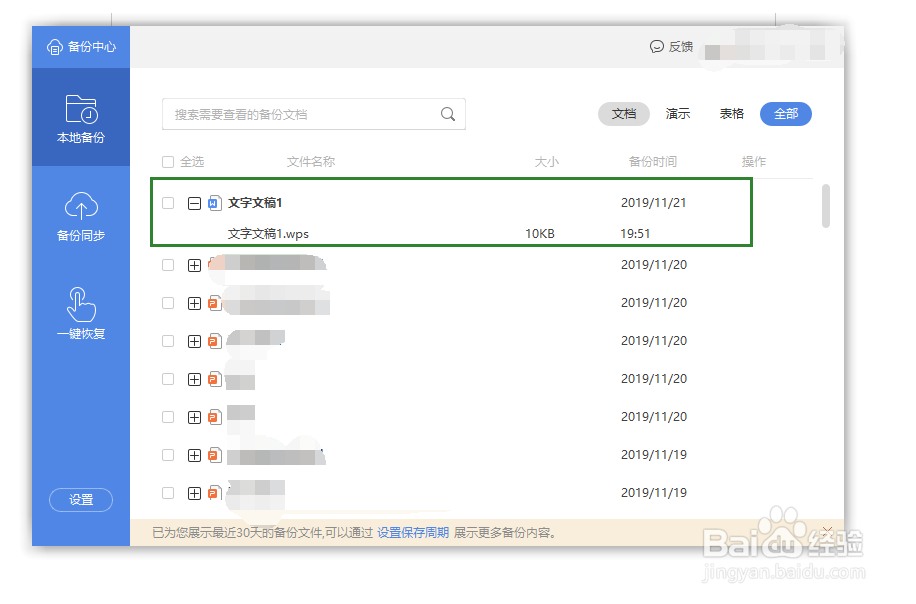The height and width of the screenshot is (604, 916).
Task: Switch to the 演示 tab
Action: coord(677,114)
